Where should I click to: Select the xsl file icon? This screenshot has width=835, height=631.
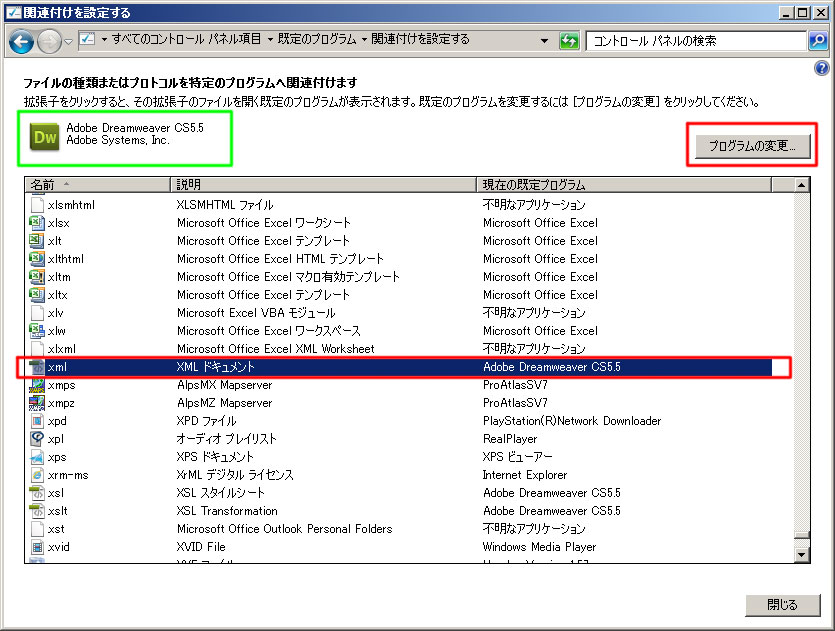(x=37, y=493)
